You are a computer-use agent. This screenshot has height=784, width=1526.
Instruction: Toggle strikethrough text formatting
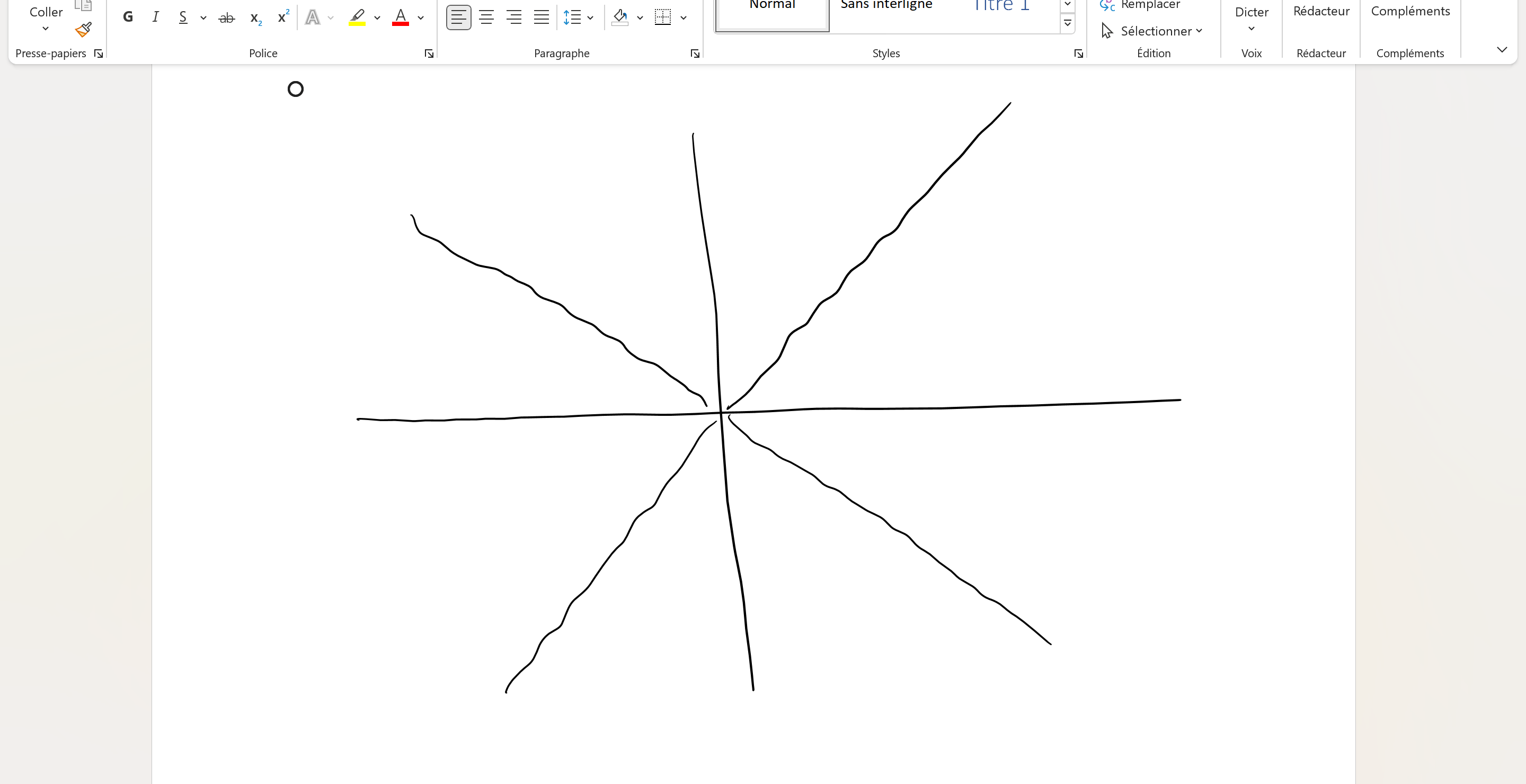coord(226,18)
